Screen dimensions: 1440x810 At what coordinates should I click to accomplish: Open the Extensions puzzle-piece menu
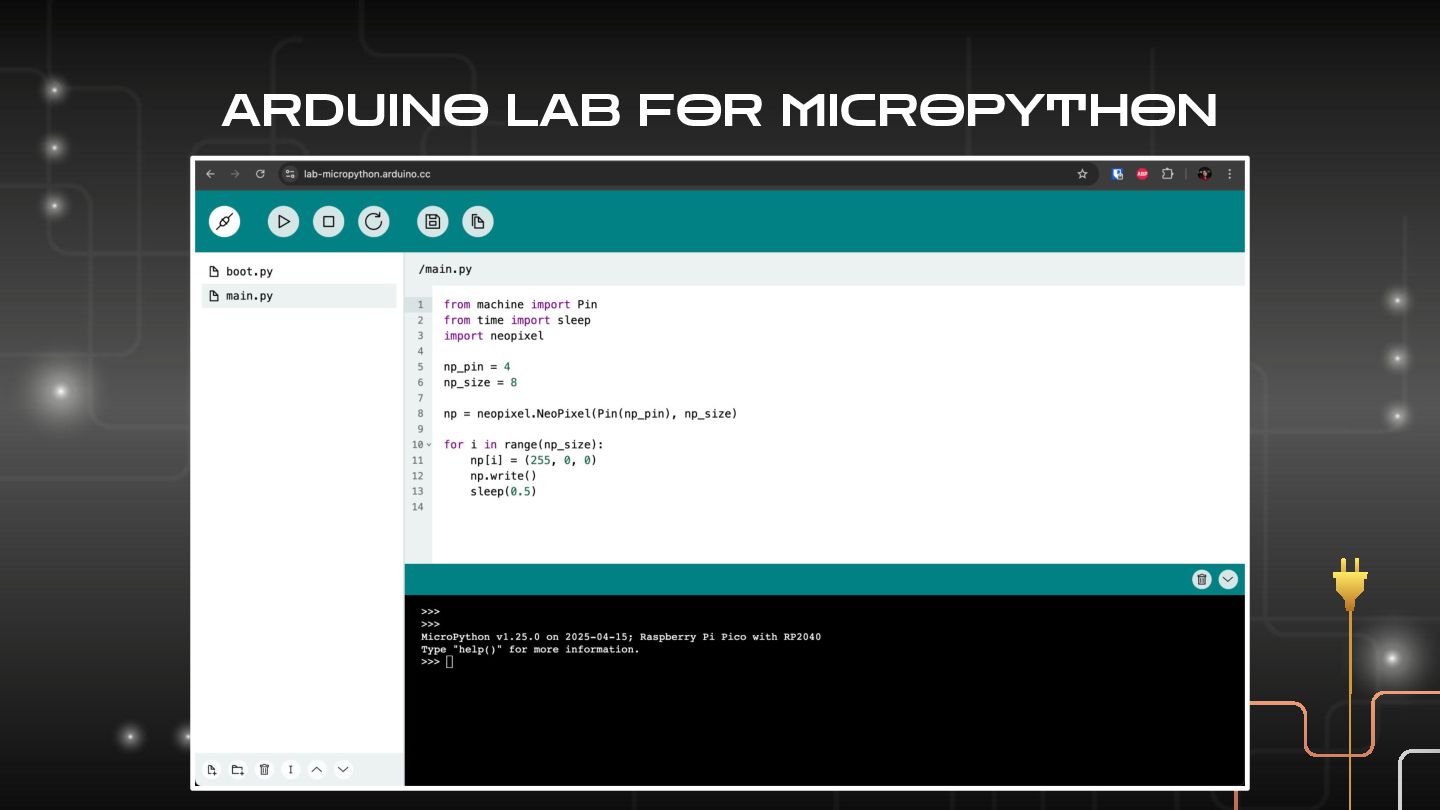tap(1167, 174)
